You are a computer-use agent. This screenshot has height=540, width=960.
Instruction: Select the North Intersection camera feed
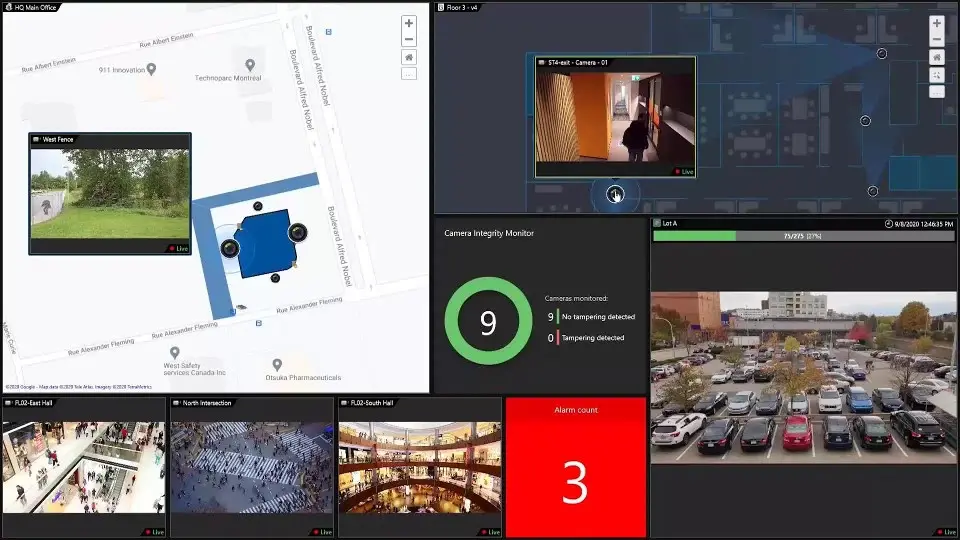[x=251, y=467]
